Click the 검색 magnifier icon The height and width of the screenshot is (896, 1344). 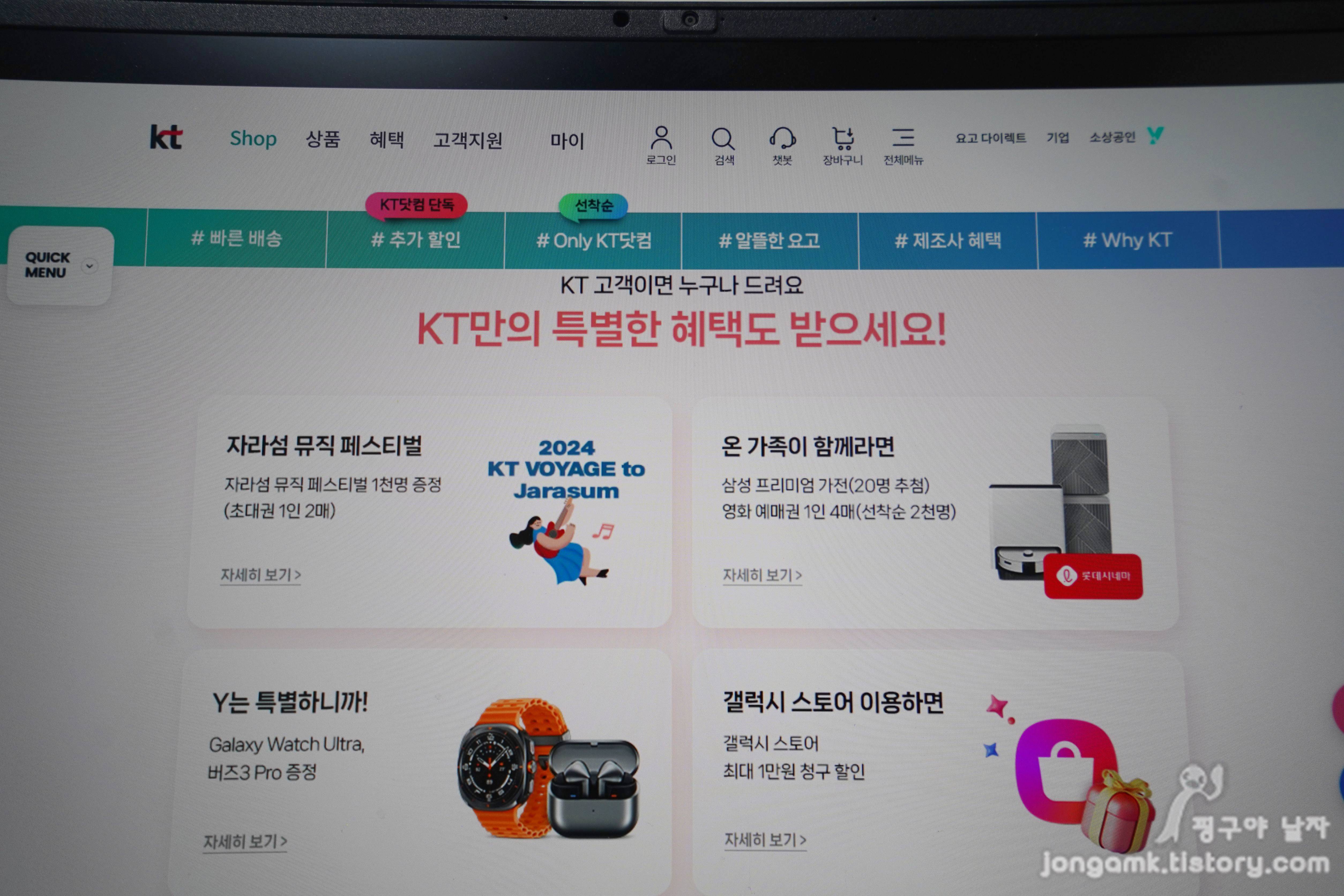723,139
